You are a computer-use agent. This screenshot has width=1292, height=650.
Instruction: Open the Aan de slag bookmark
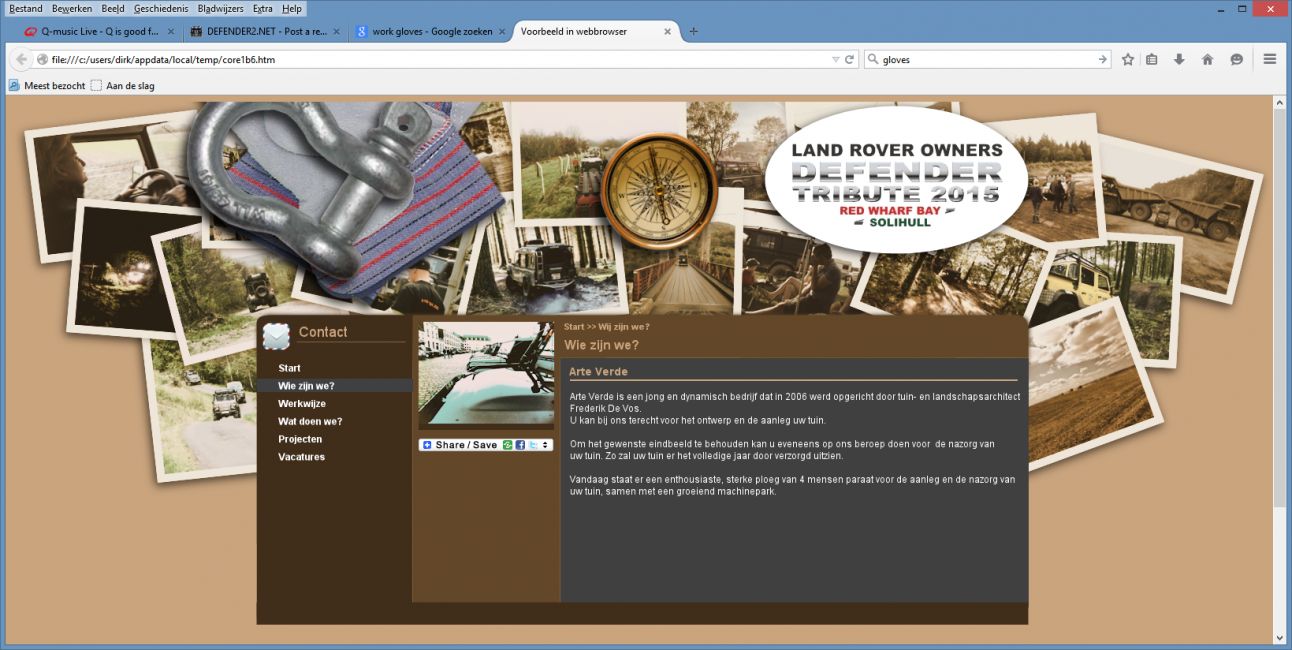point(123,86)
